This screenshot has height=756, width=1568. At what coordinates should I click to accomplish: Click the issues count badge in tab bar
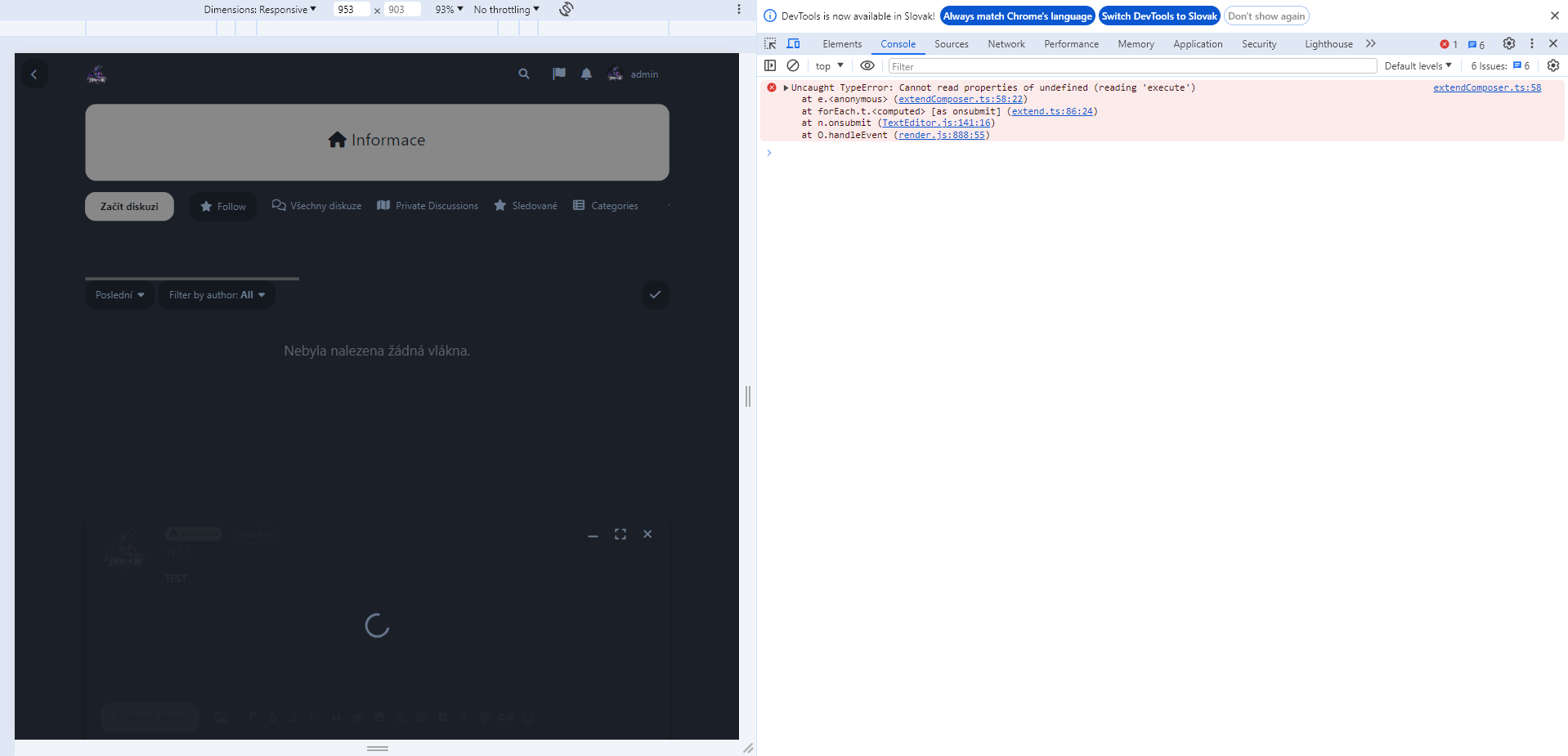[x=1476, y=44]
